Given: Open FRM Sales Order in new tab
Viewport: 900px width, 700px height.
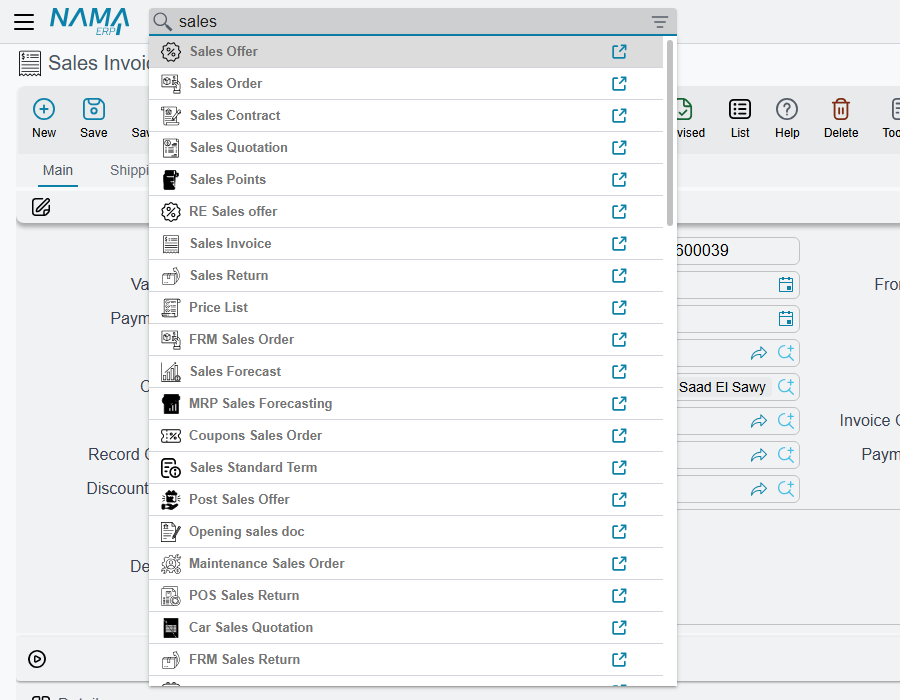Looking at the screenshot, I should click(x=619, y=340).
